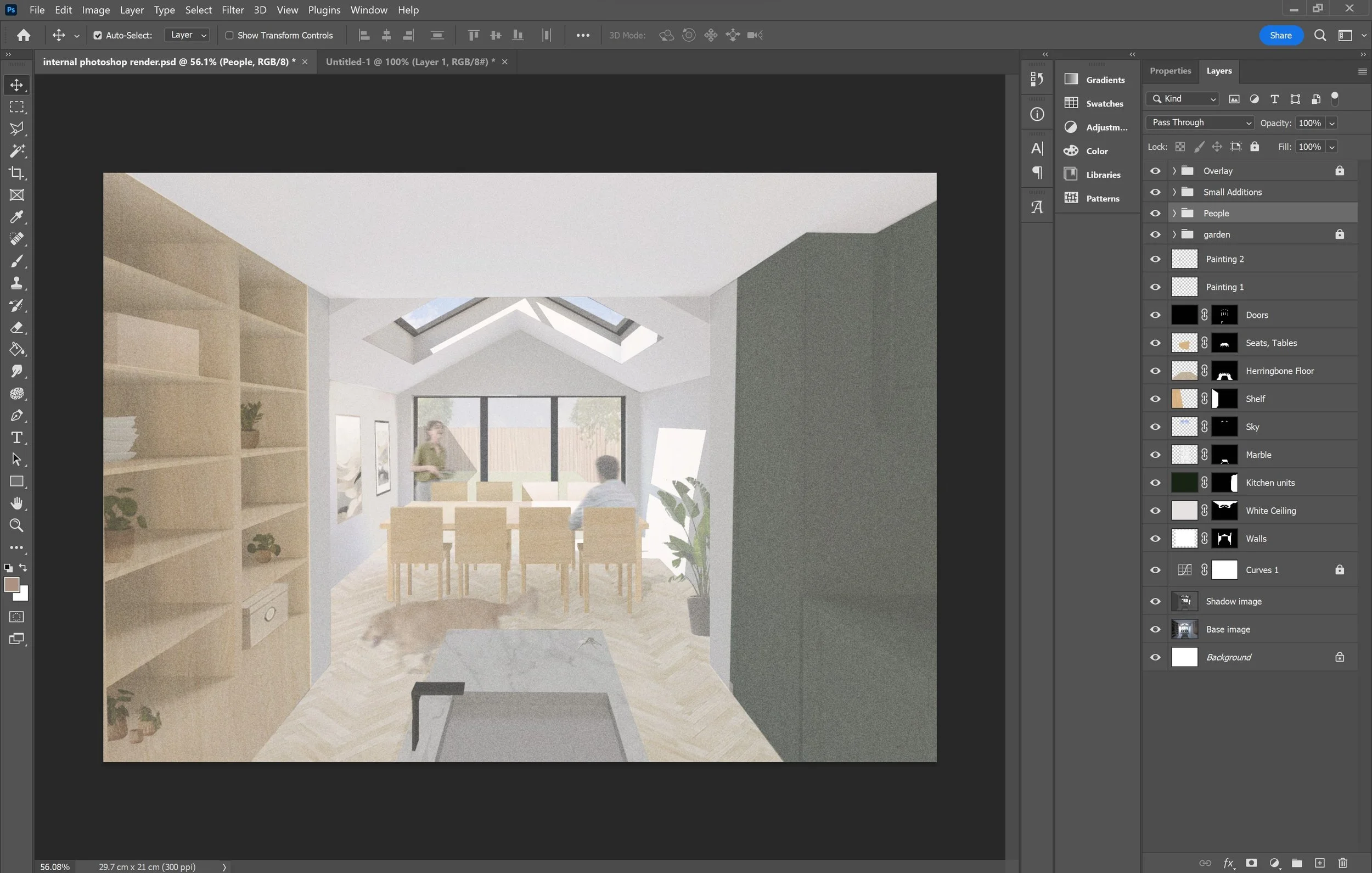Click the foreground color swatch
The width and height of the screenshot is (1372, 873).
click(x=12, y=585)
